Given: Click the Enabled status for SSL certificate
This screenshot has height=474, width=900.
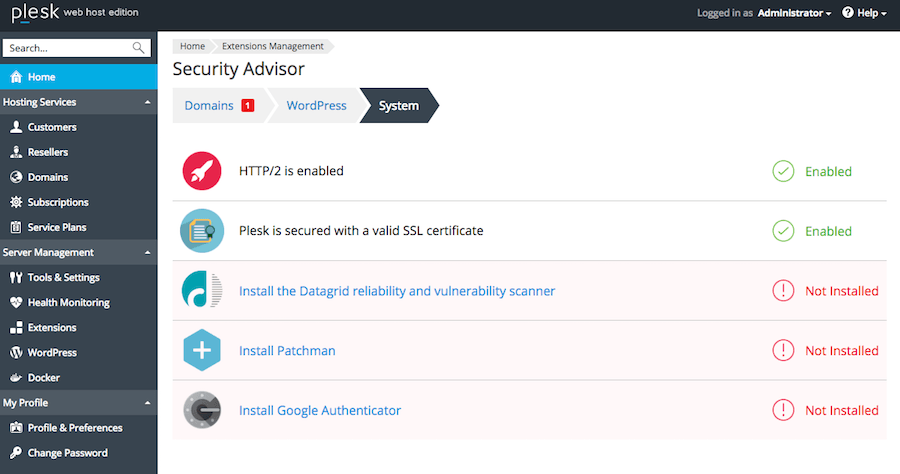Looking at the screenshot, I should [x=828, y=231].
